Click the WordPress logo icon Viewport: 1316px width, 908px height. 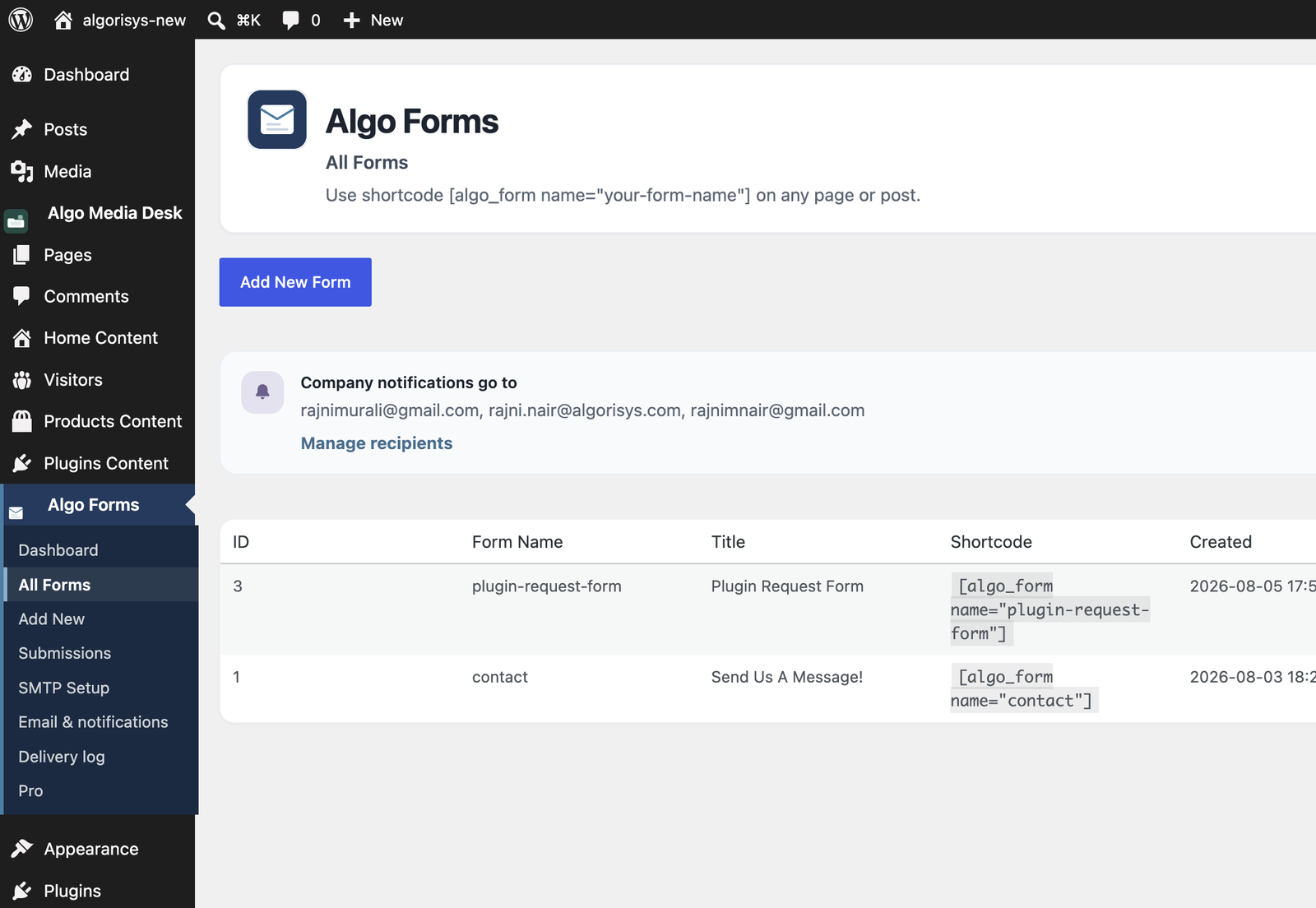pos(21,20)
